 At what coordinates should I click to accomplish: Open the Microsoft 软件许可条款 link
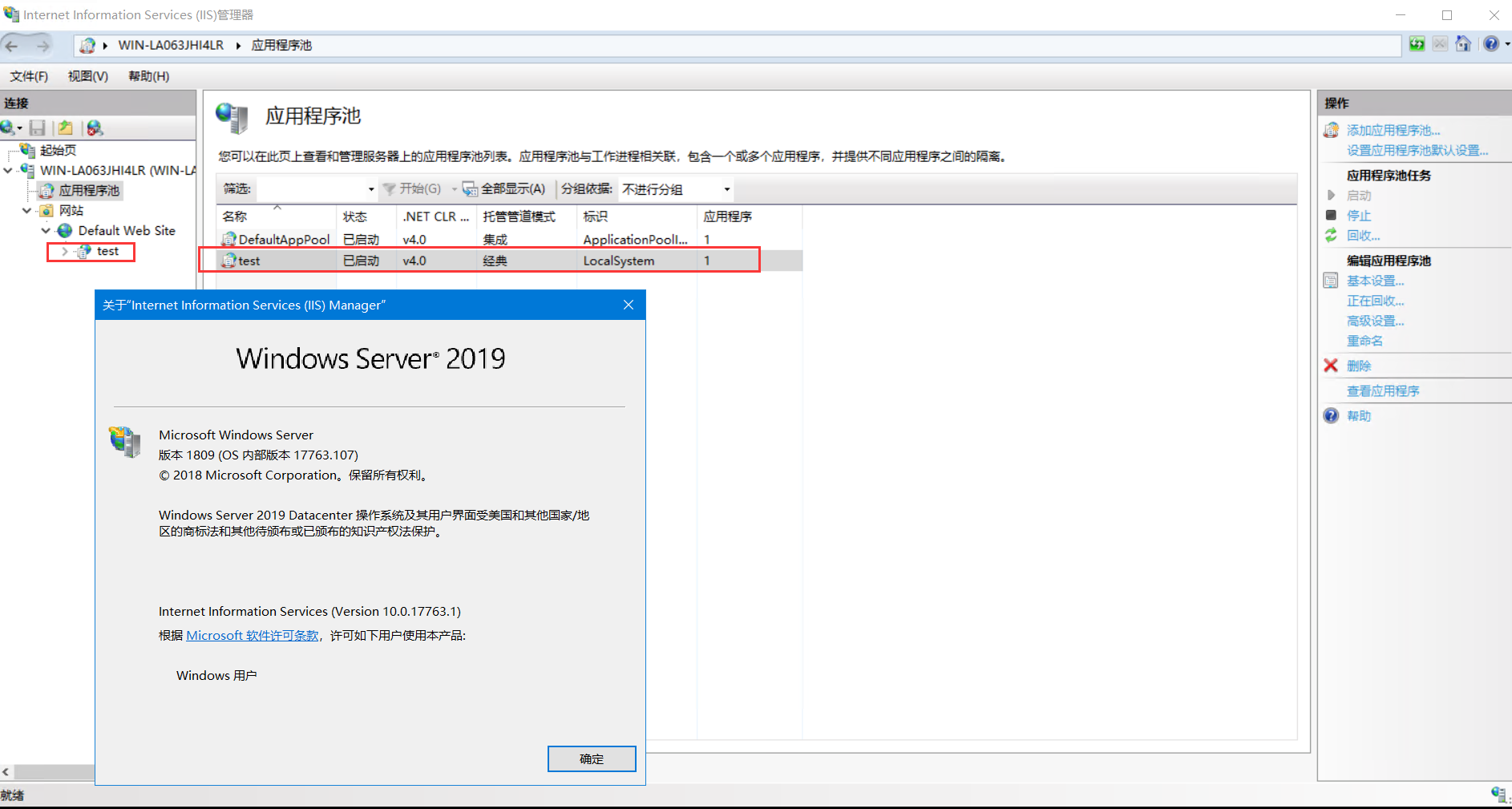(253, 635)
